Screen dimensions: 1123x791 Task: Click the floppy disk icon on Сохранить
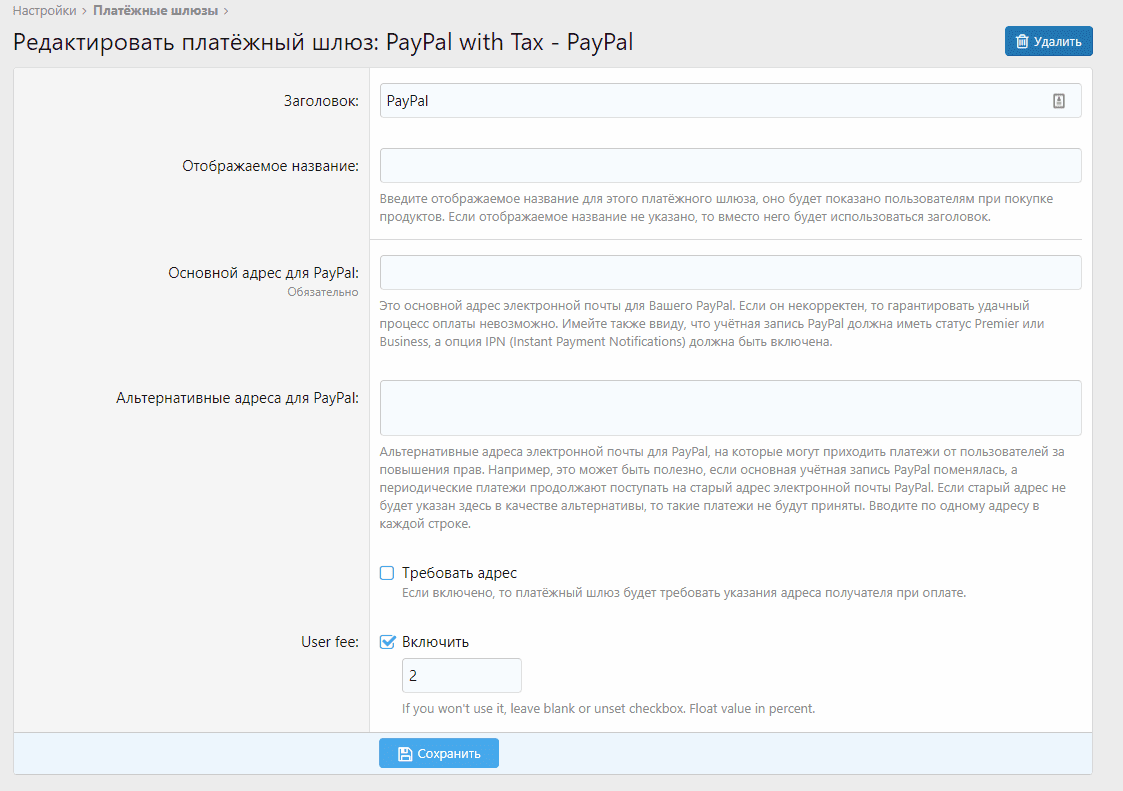(405, 754)
